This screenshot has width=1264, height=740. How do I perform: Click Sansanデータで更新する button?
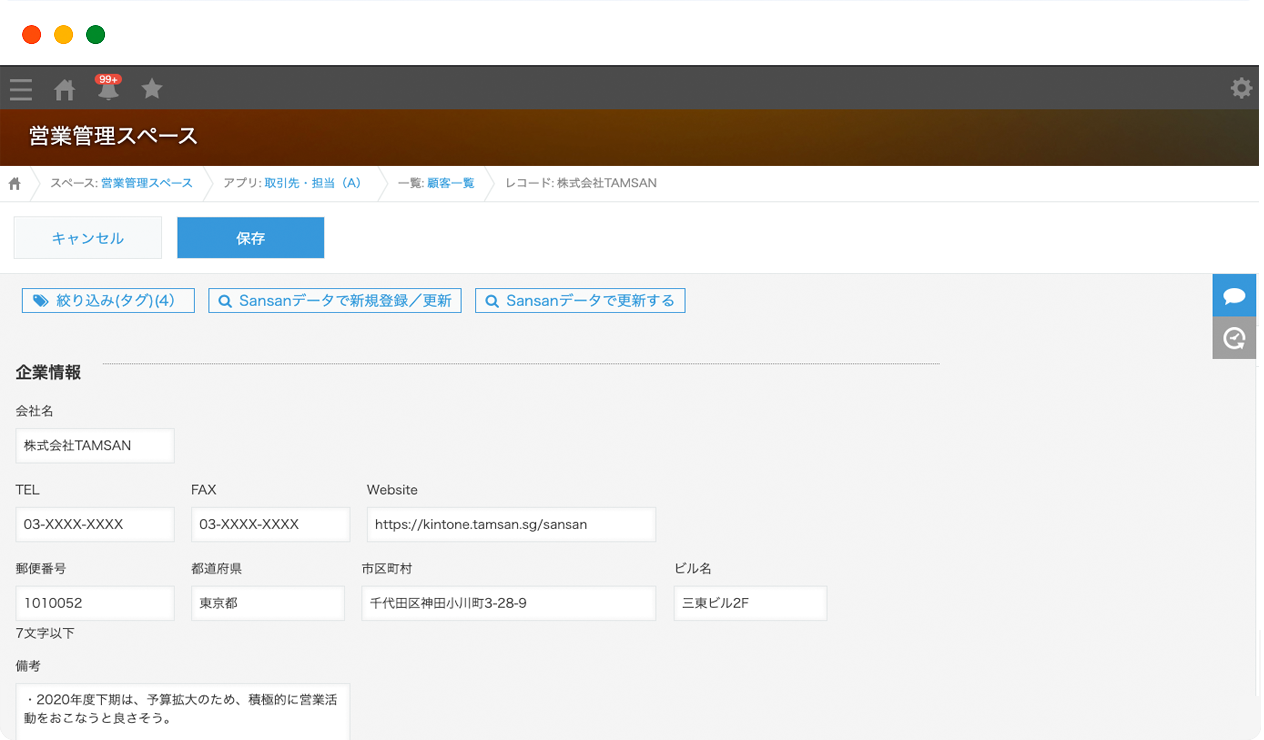[x=580, y=300]
